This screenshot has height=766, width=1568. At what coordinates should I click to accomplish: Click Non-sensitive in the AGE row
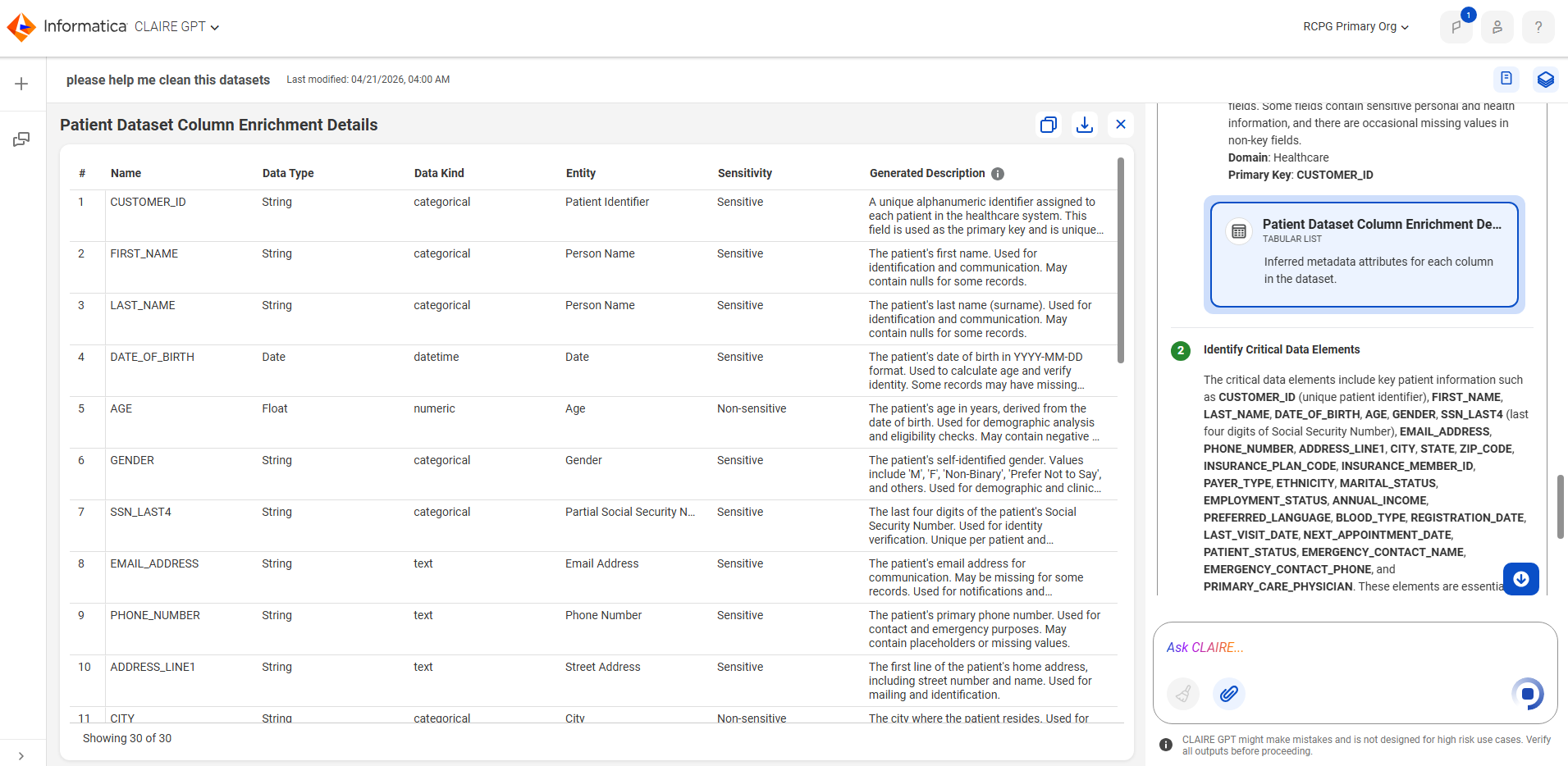pyautogui.click(x=752, y=408)
